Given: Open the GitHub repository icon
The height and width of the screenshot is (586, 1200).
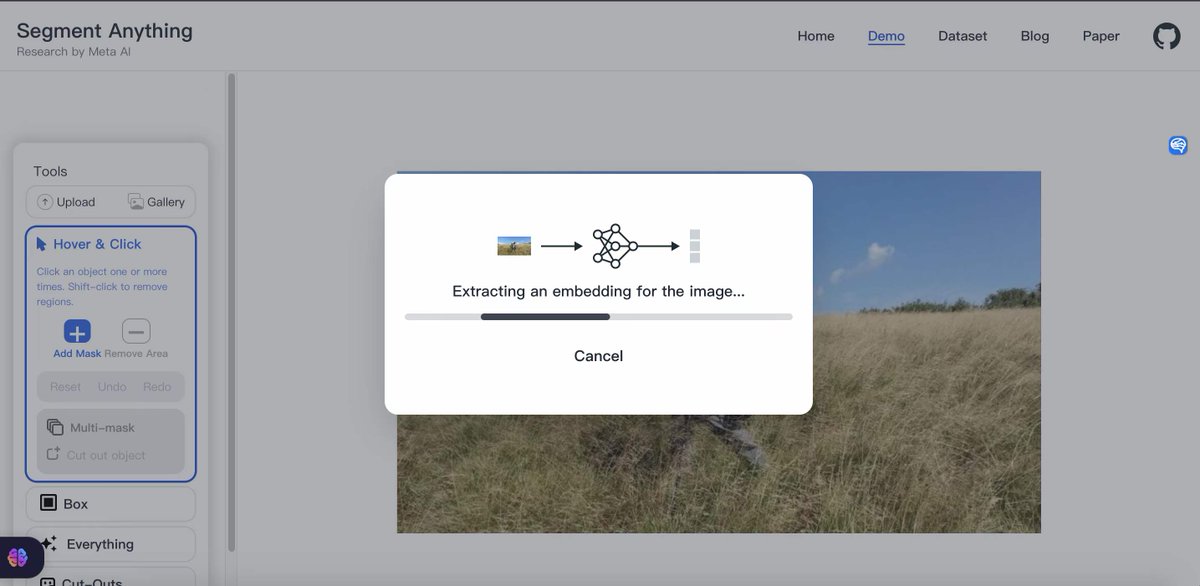Looking at the screenshot, I should pyautogui.click(x=1166, y=36).
